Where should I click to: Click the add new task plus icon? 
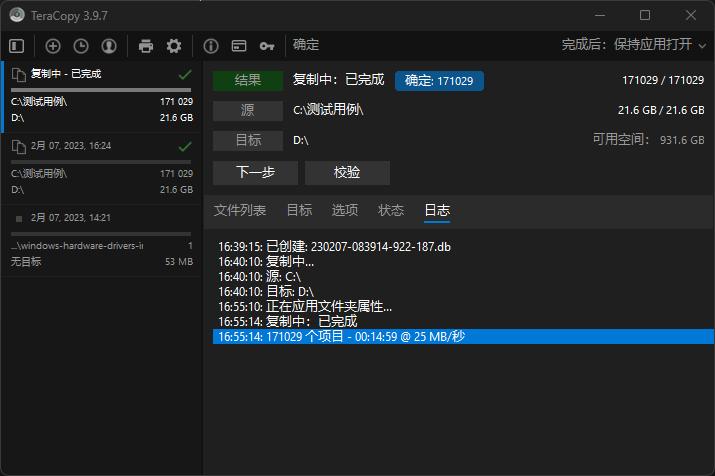53,46
